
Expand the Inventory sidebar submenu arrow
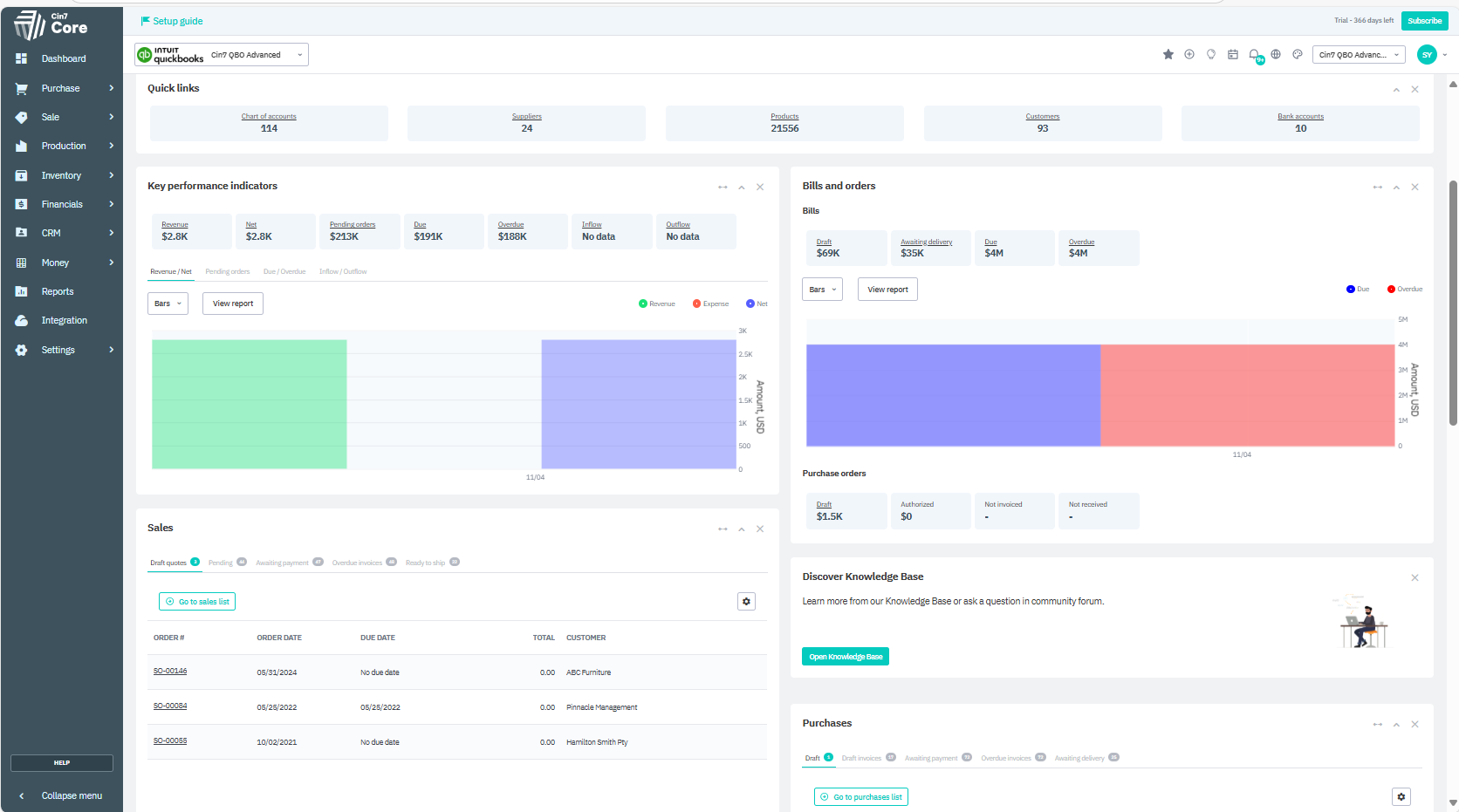[112, 175]
